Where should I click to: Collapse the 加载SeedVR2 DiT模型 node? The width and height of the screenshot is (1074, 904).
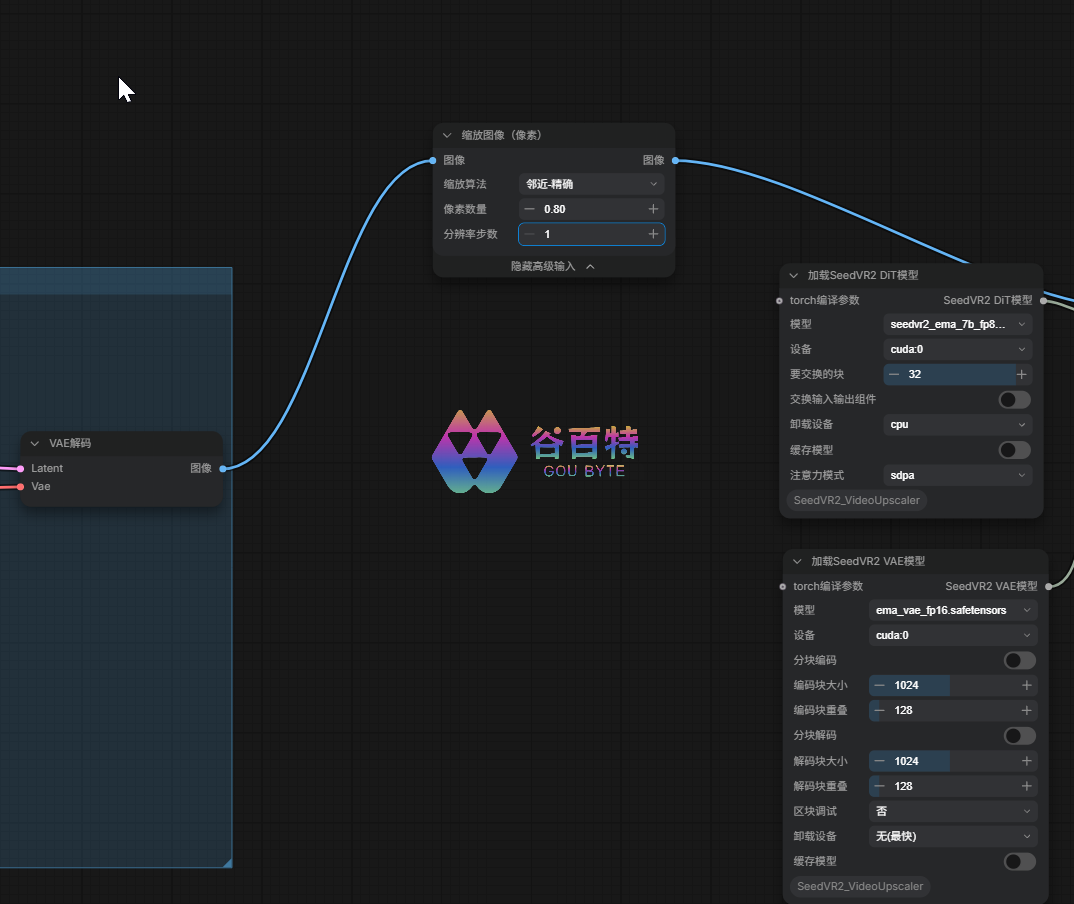tap(794, 275)
